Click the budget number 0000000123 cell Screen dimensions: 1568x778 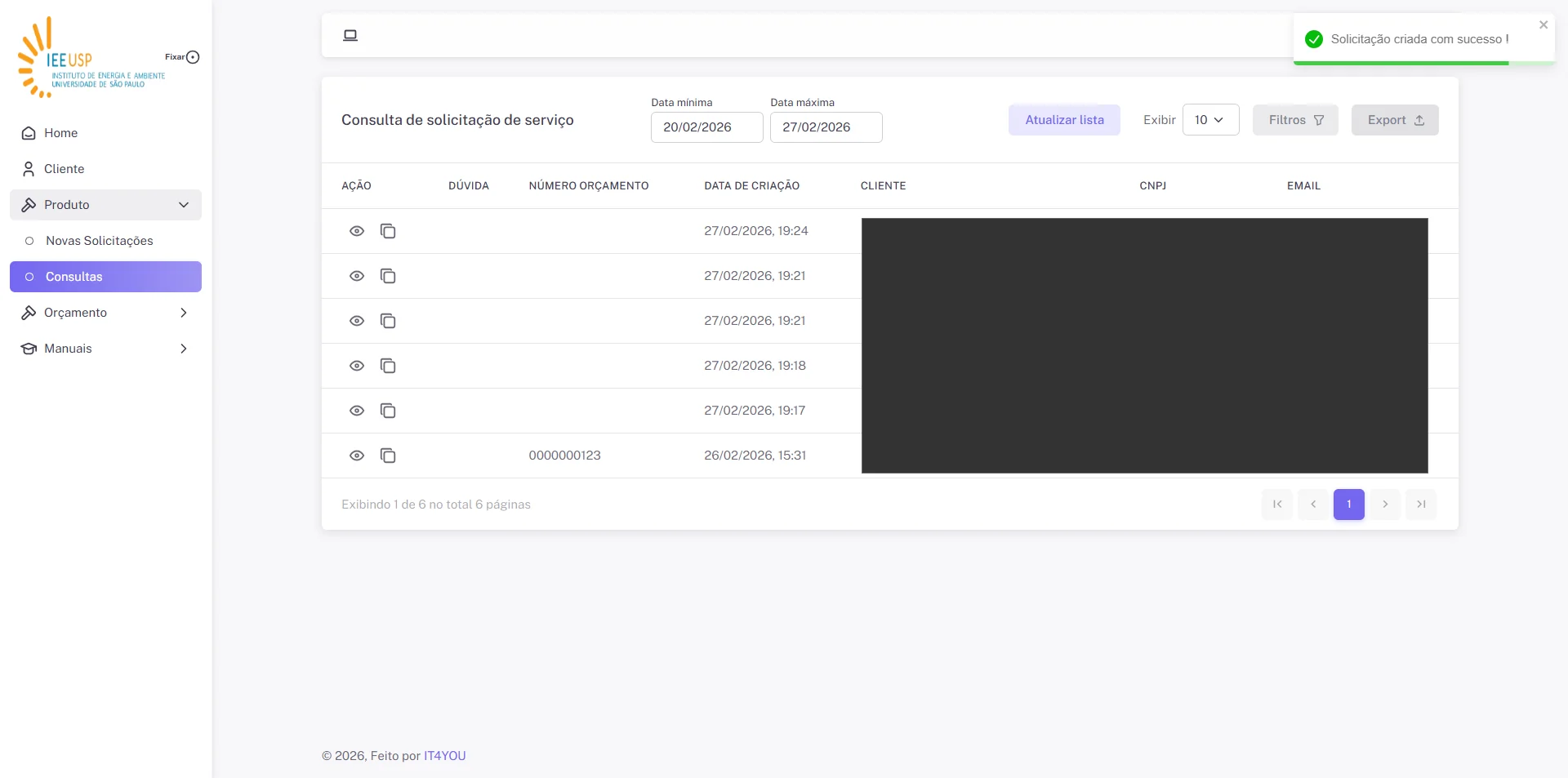(564, 456)
